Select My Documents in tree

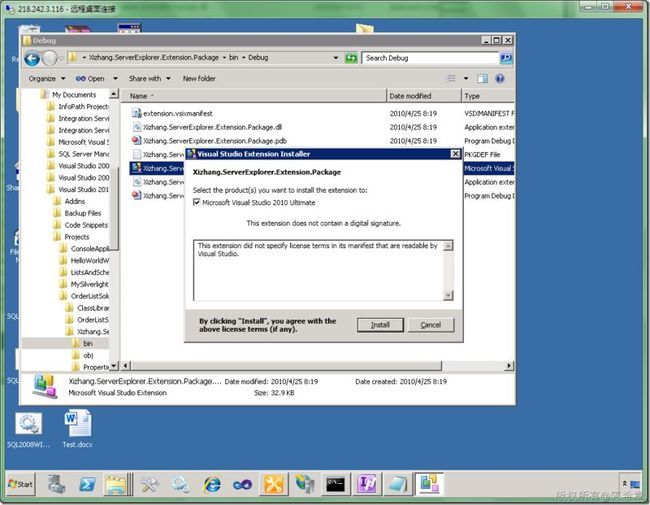pos(74,95)
